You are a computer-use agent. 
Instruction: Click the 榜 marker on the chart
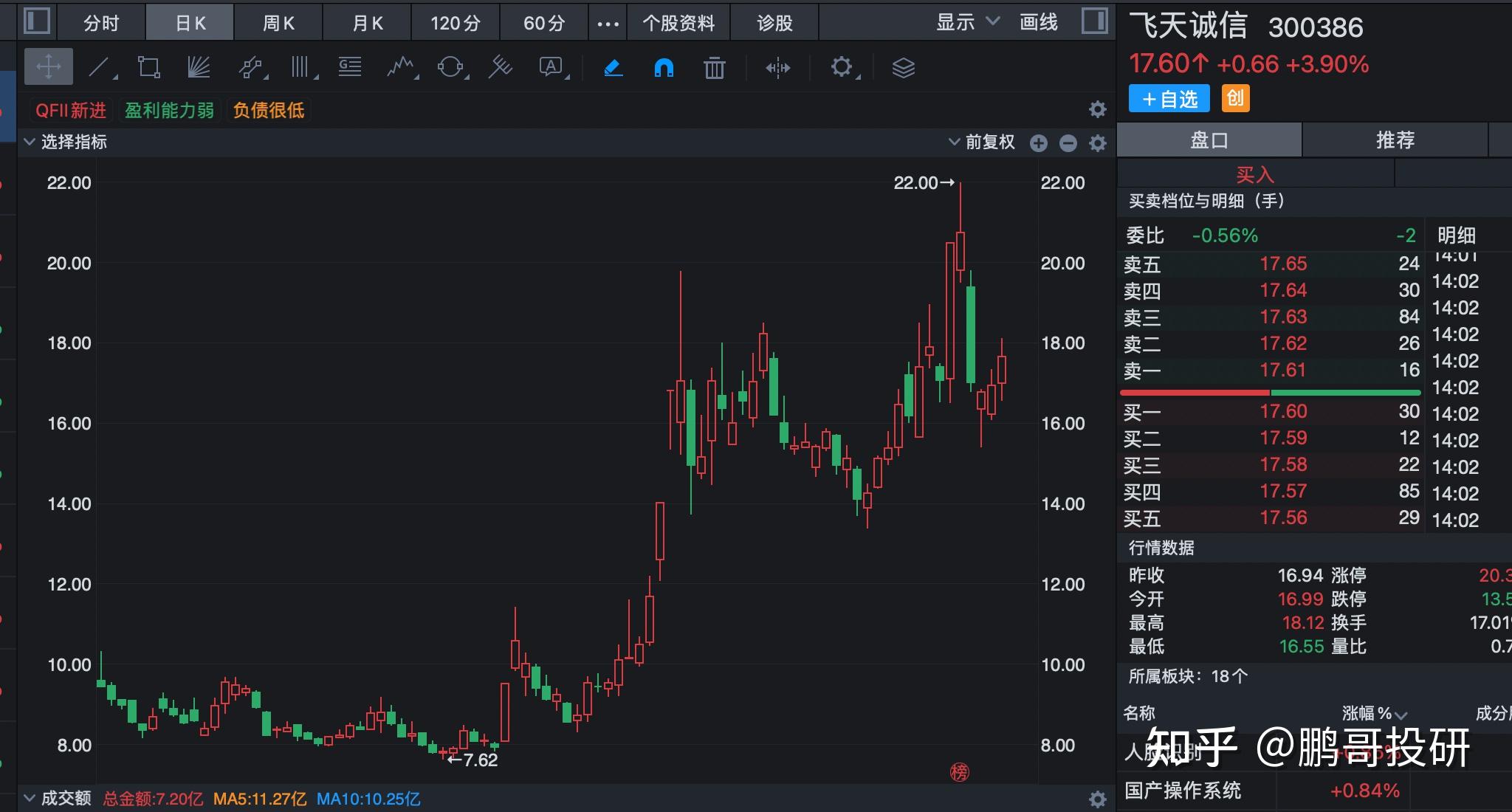point(959,772)
